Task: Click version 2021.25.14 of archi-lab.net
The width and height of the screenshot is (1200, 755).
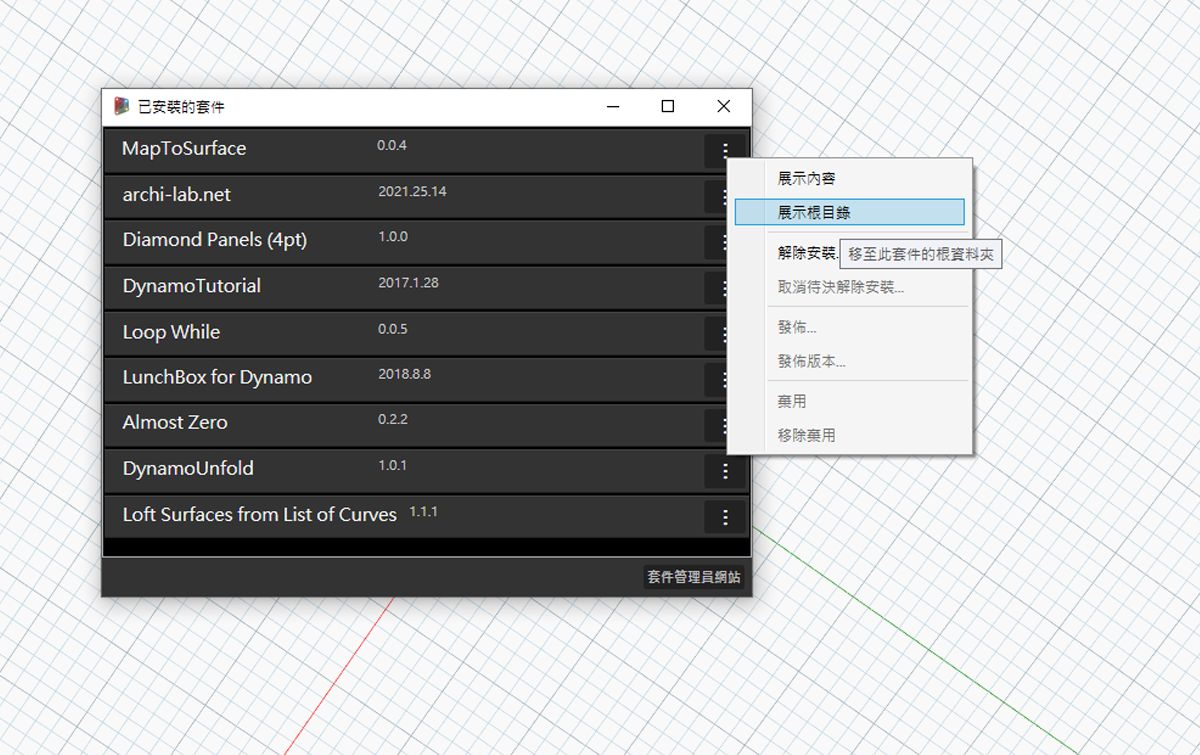Action: click(x=412, y=191)
